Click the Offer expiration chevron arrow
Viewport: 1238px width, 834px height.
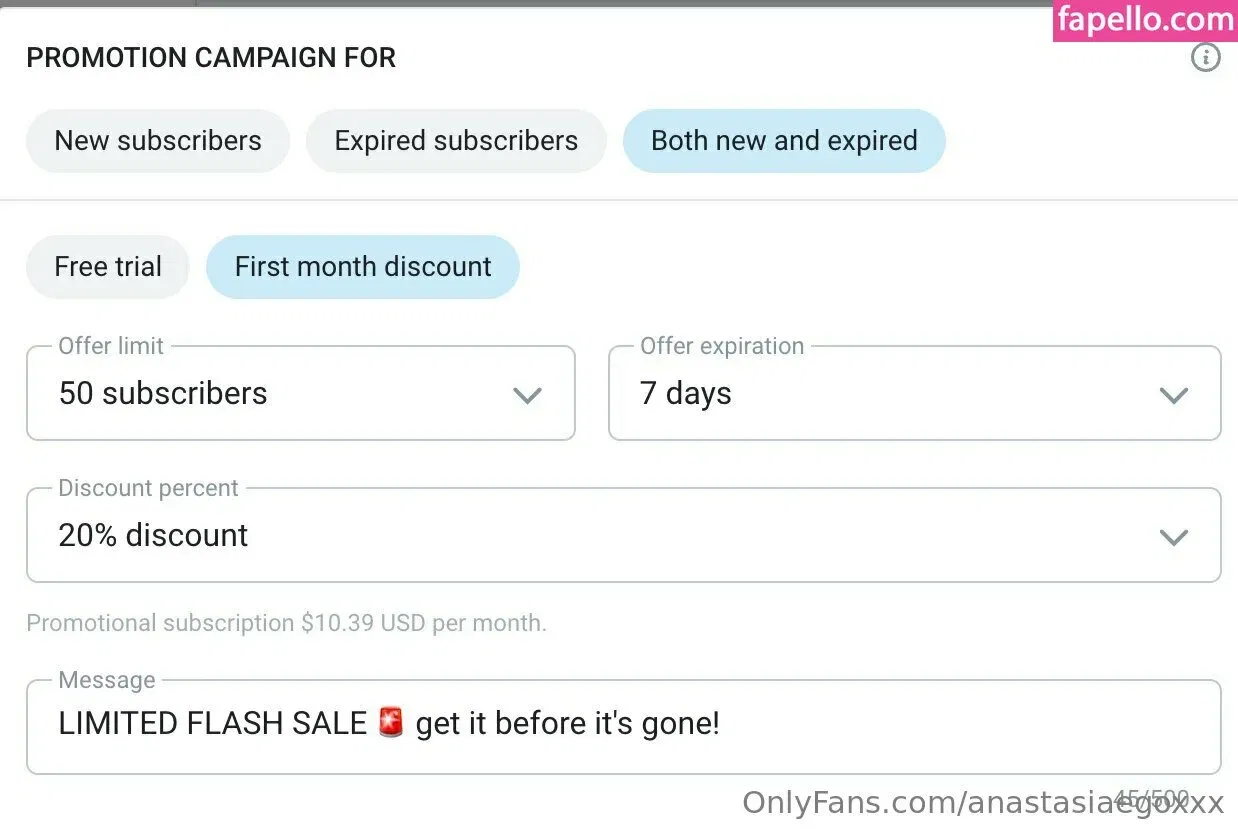point(1173,395)
